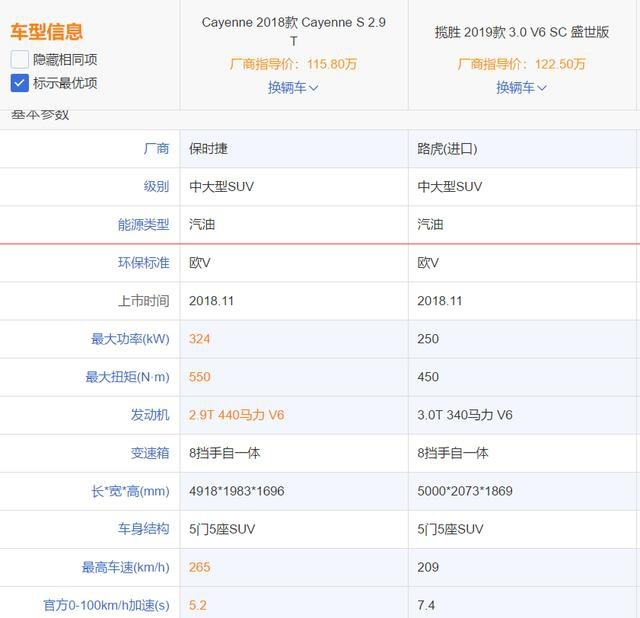Click the 上市时间 row label

144,301
